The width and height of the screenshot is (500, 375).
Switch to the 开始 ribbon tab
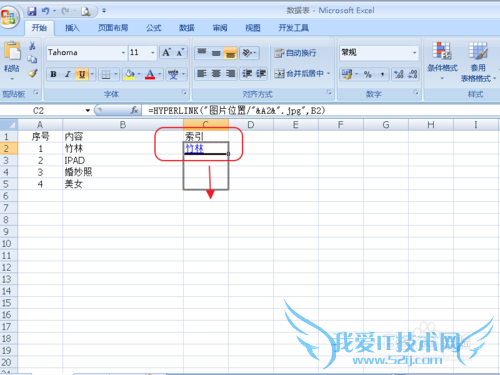(x=39, y=28)
